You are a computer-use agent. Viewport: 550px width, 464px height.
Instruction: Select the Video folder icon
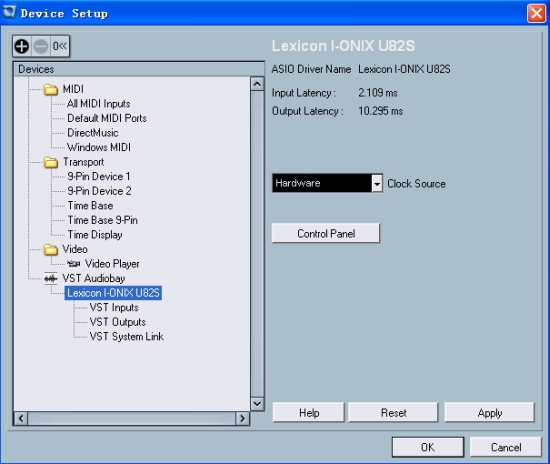(x=51, y=250)
